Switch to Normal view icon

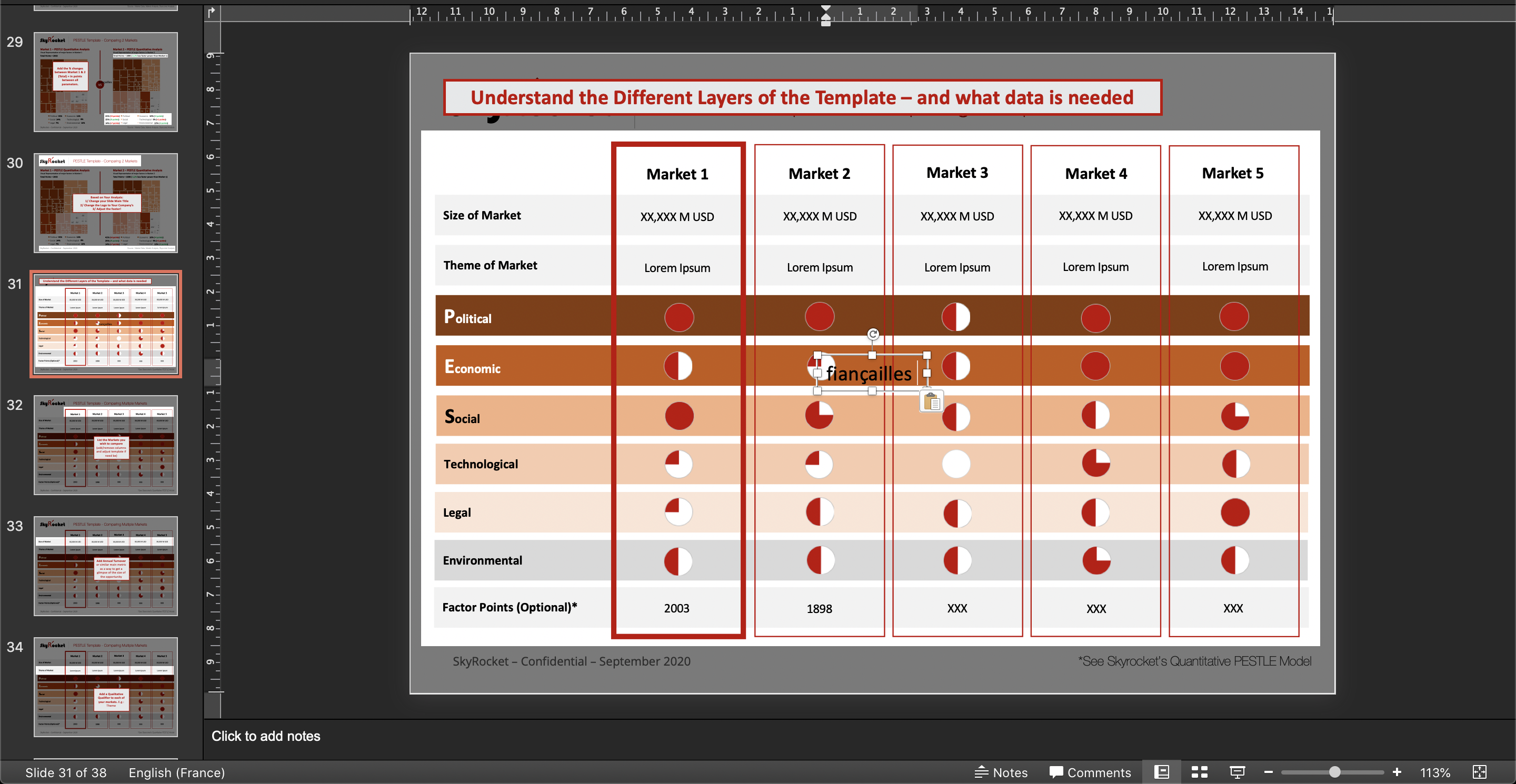(1162, 772)
